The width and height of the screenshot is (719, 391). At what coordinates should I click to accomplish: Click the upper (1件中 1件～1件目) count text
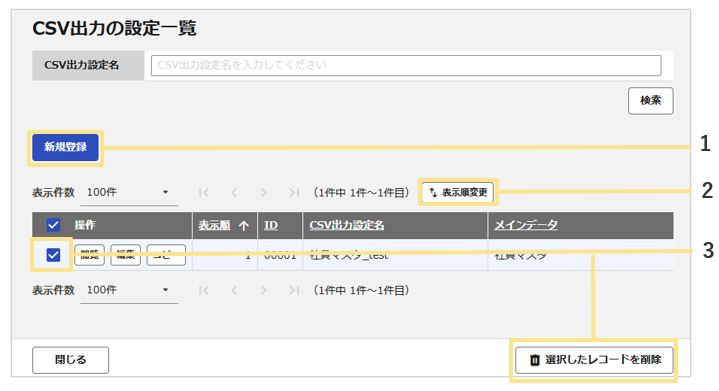[361, 193]
